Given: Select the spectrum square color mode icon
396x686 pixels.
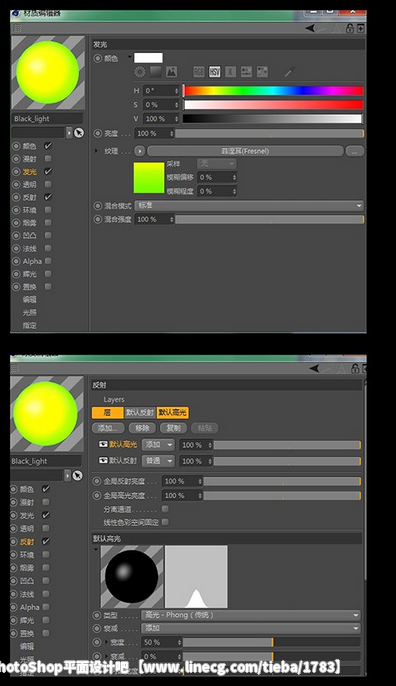Looking at the screenshot, I should click(x=155, y=72).
